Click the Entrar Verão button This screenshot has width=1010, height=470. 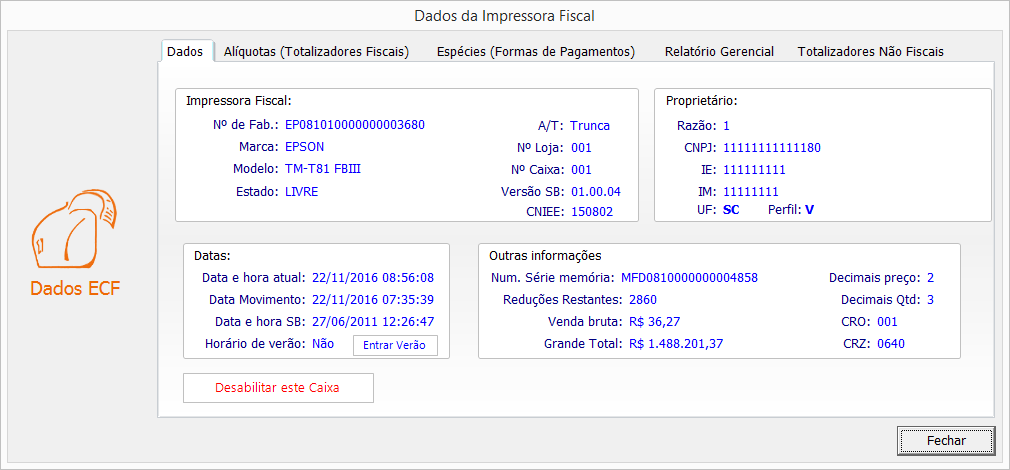pos(395,345)
